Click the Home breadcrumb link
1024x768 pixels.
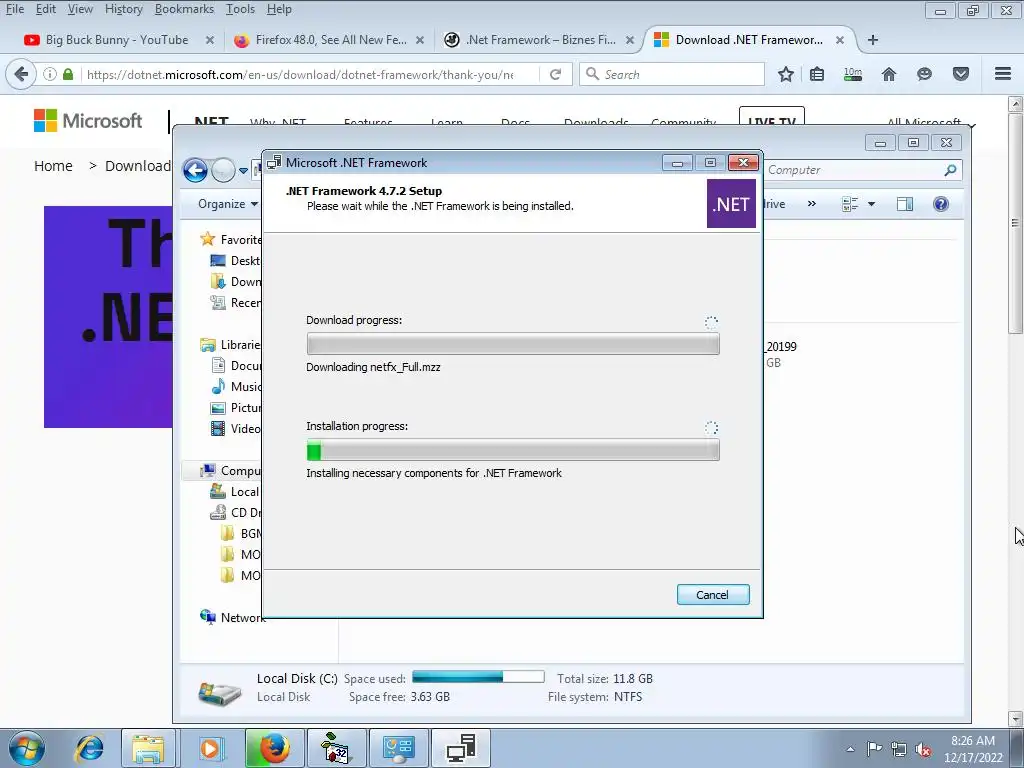click(x=53, y=166)
